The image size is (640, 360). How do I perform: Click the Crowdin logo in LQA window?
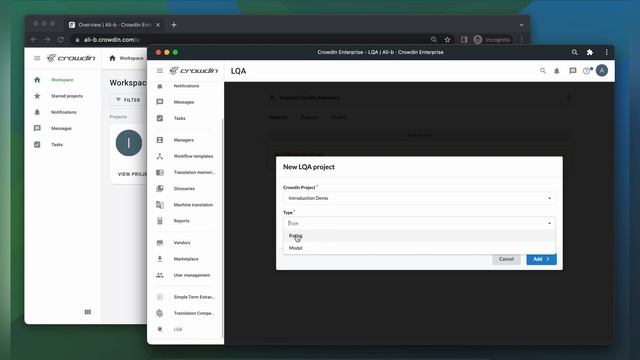[194, 71]
